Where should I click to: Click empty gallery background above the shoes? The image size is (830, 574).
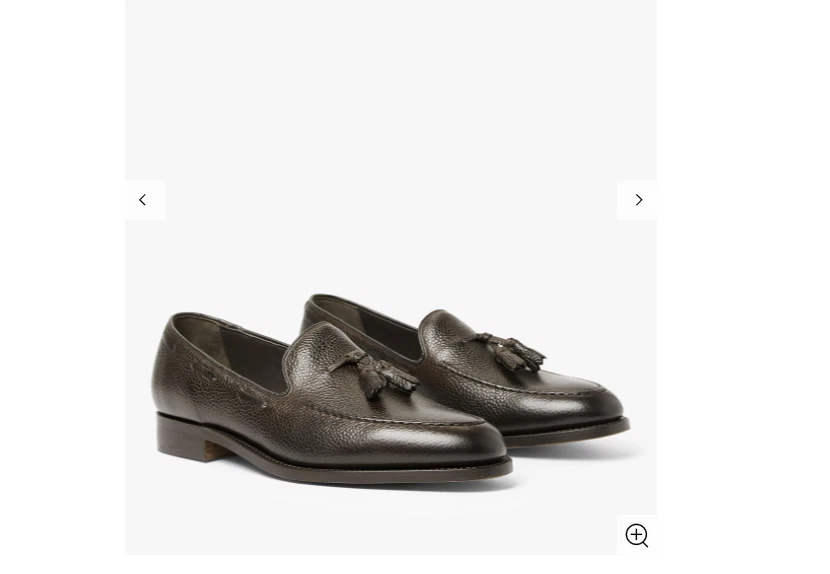point(391,106)
